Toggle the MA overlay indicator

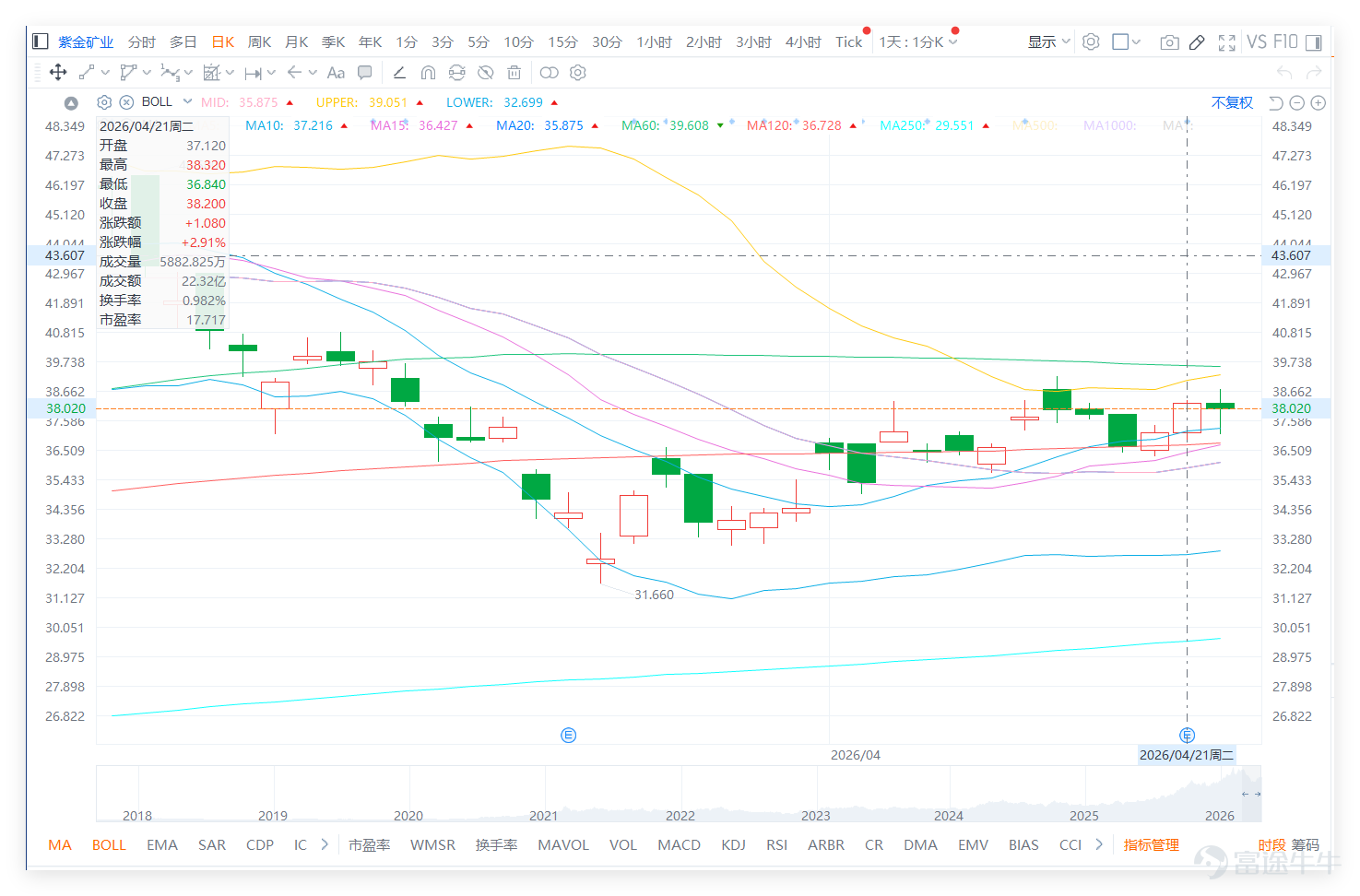click(x=60, y=844)
